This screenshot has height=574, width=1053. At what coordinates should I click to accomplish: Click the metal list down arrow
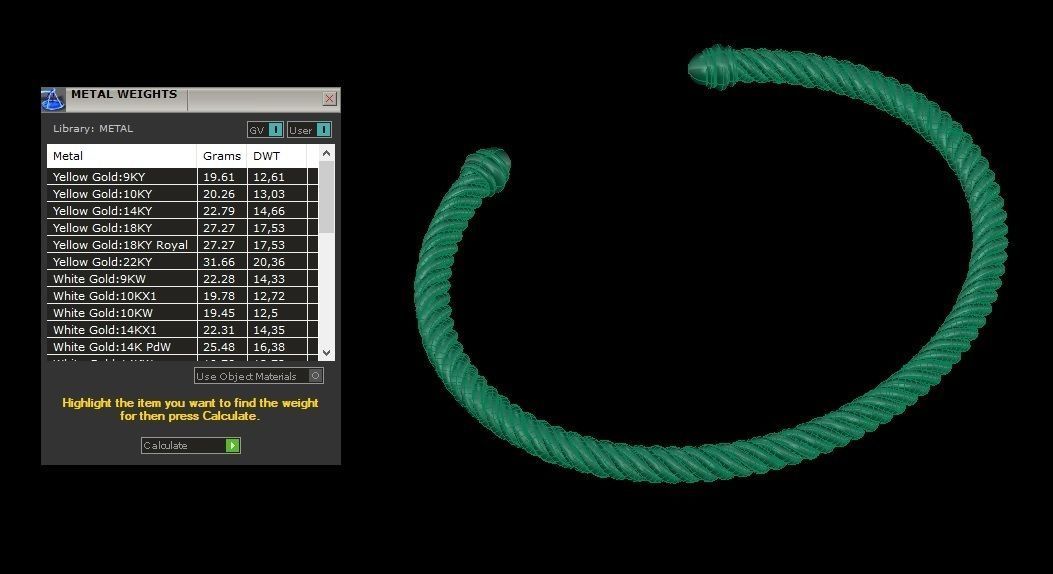(x=326, y=352)
